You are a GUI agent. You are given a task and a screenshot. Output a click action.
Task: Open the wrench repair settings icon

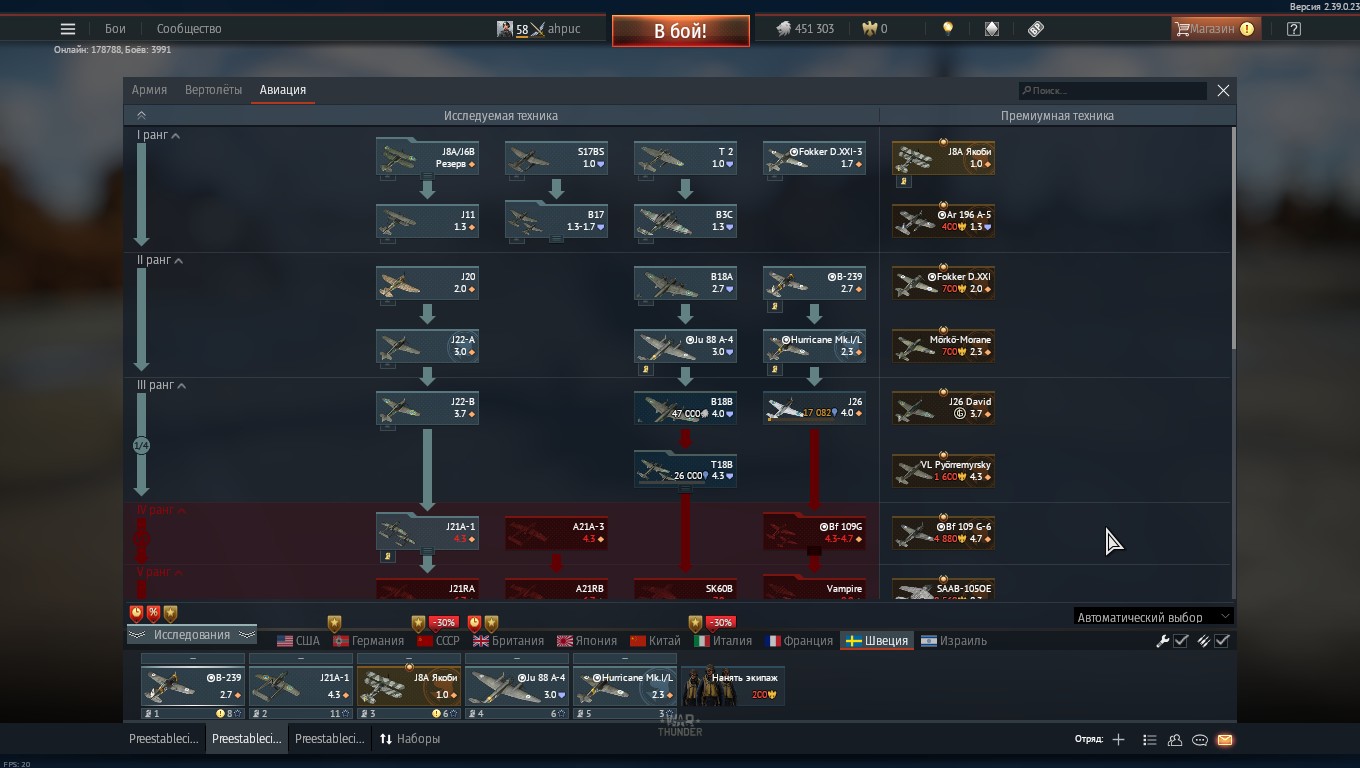pos(1162,641)
